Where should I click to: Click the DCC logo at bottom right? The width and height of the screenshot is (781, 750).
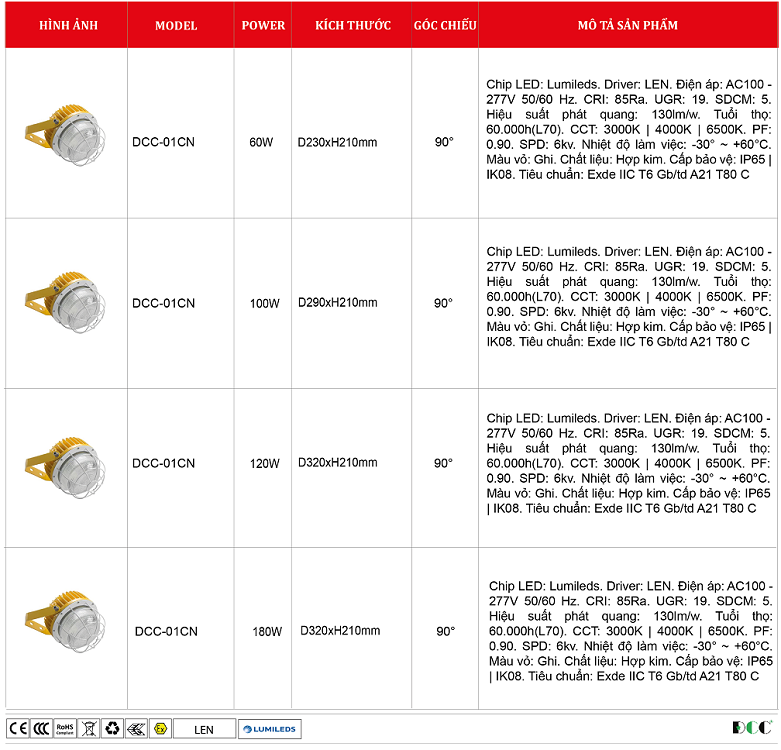tap(750, 728)
